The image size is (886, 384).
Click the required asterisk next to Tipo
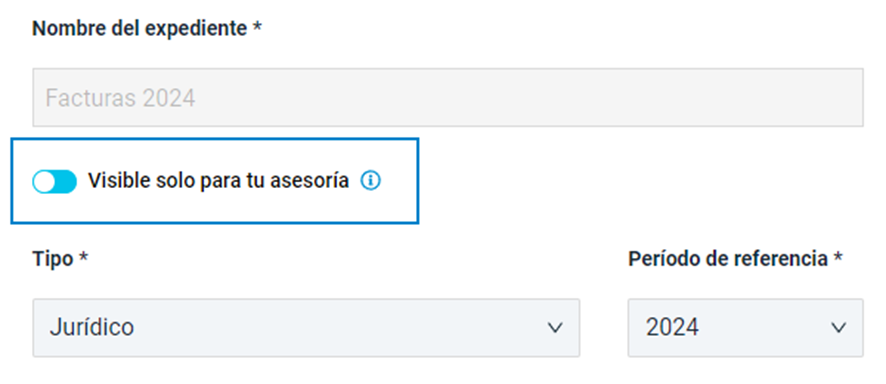coord(84,256)
